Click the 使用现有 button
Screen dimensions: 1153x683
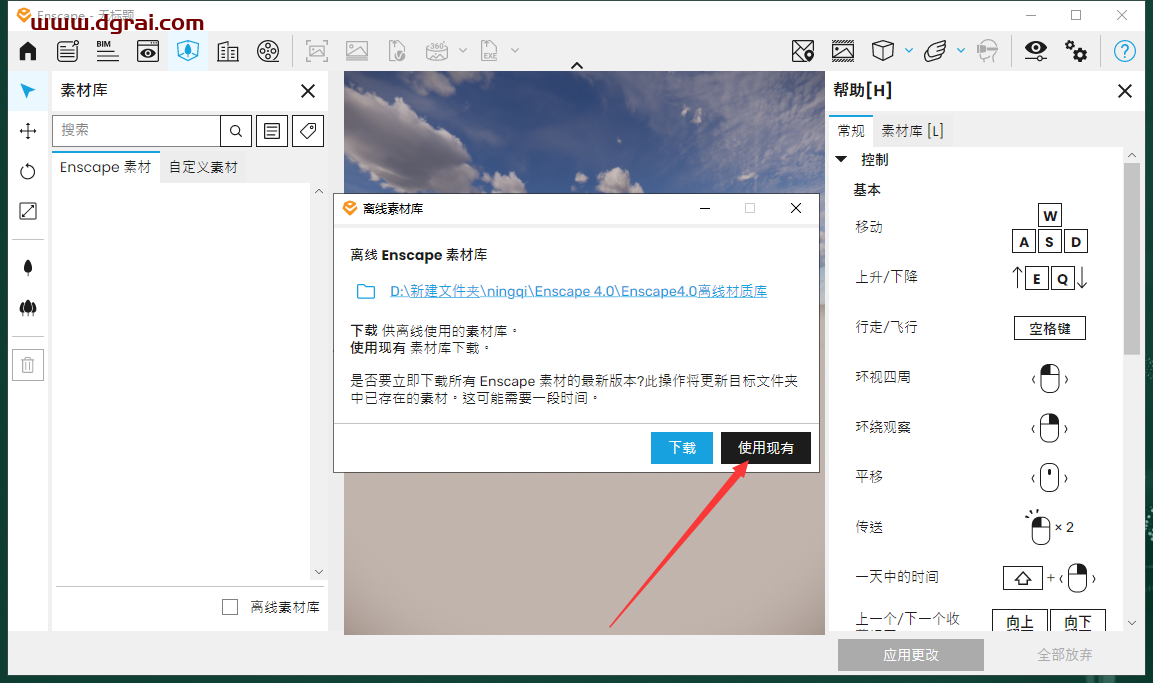tap(765, 448)
